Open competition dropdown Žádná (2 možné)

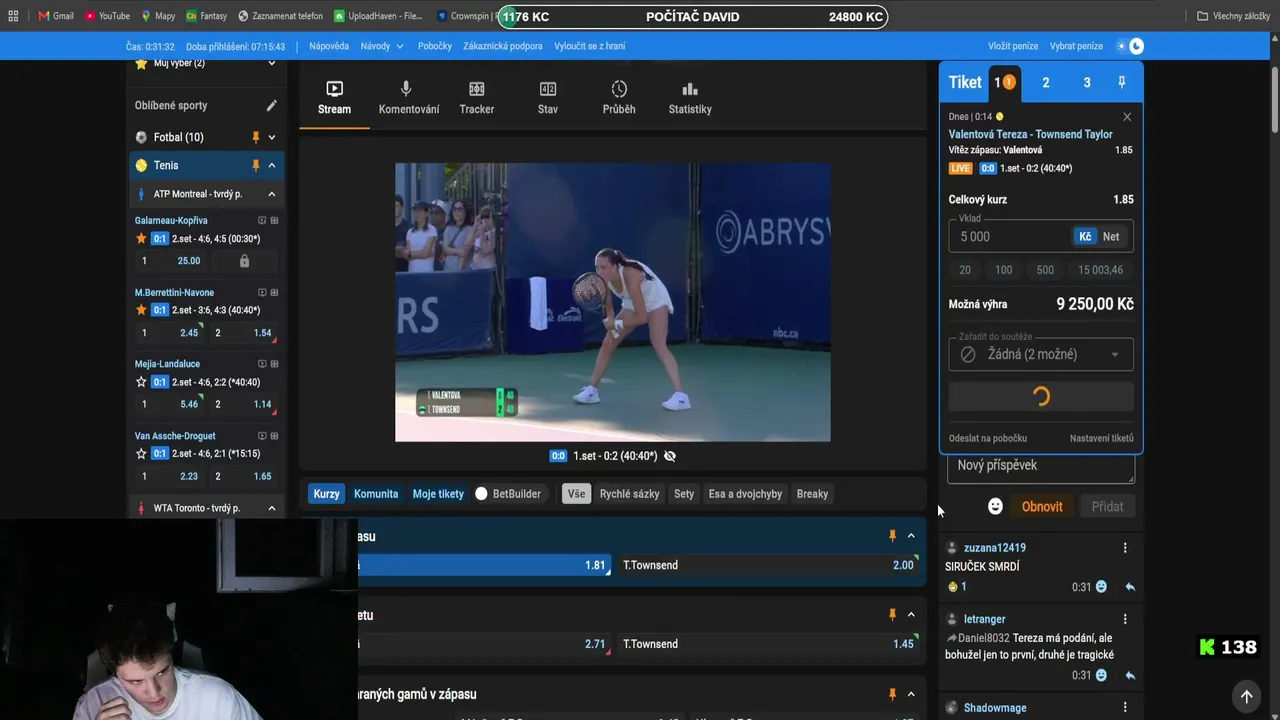pyautogui.click(x=1041, y=354)
